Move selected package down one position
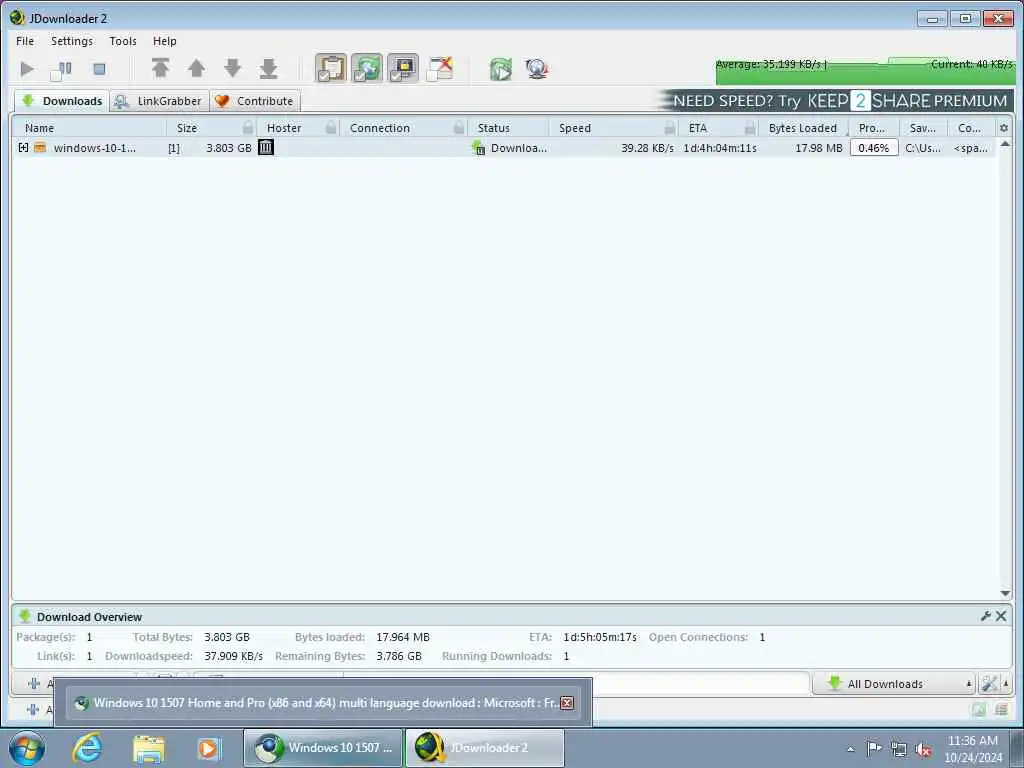The width and height of the screenshot is (1024, 768). [x=232, y=68]
